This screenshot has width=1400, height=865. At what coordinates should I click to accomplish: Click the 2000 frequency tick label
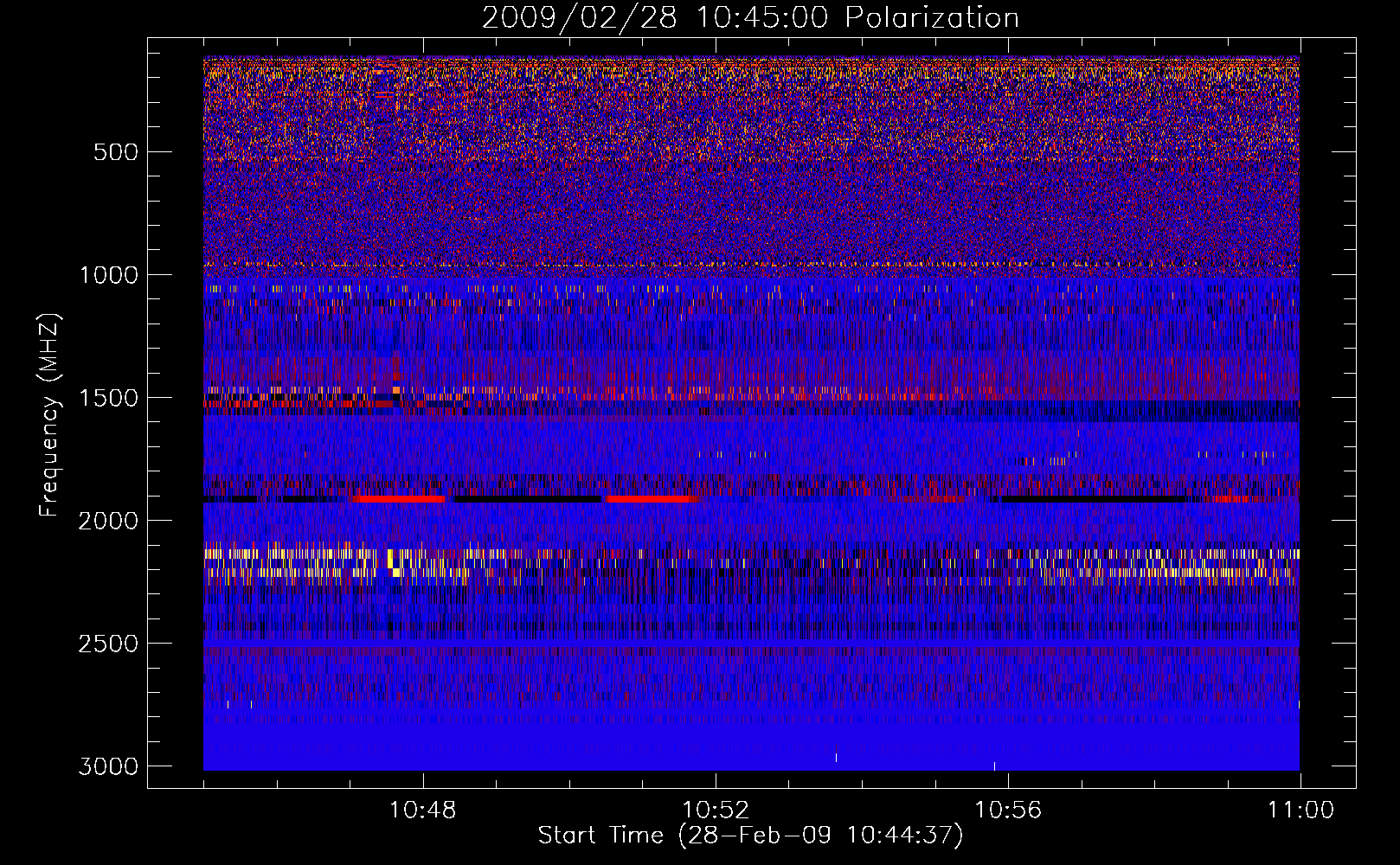click(x=108, y=521)
